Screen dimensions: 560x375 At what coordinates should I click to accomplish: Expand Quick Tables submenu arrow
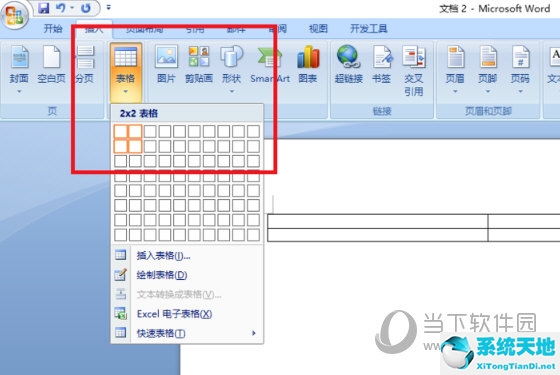(254, 333)
